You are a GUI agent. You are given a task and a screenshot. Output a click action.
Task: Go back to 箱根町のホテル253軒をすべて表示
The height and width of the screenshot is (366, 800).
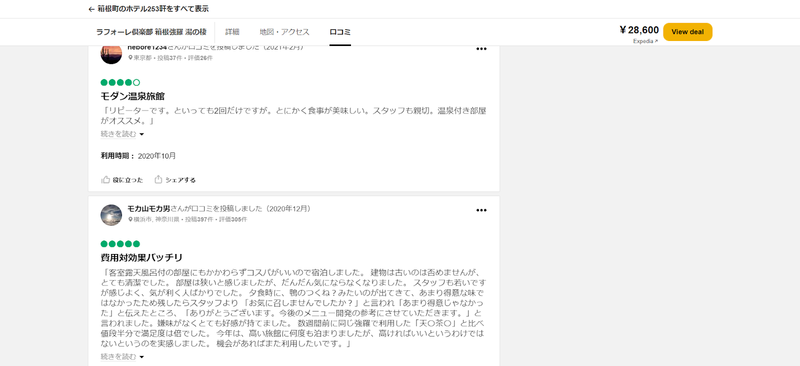click(x=148, y=9)
